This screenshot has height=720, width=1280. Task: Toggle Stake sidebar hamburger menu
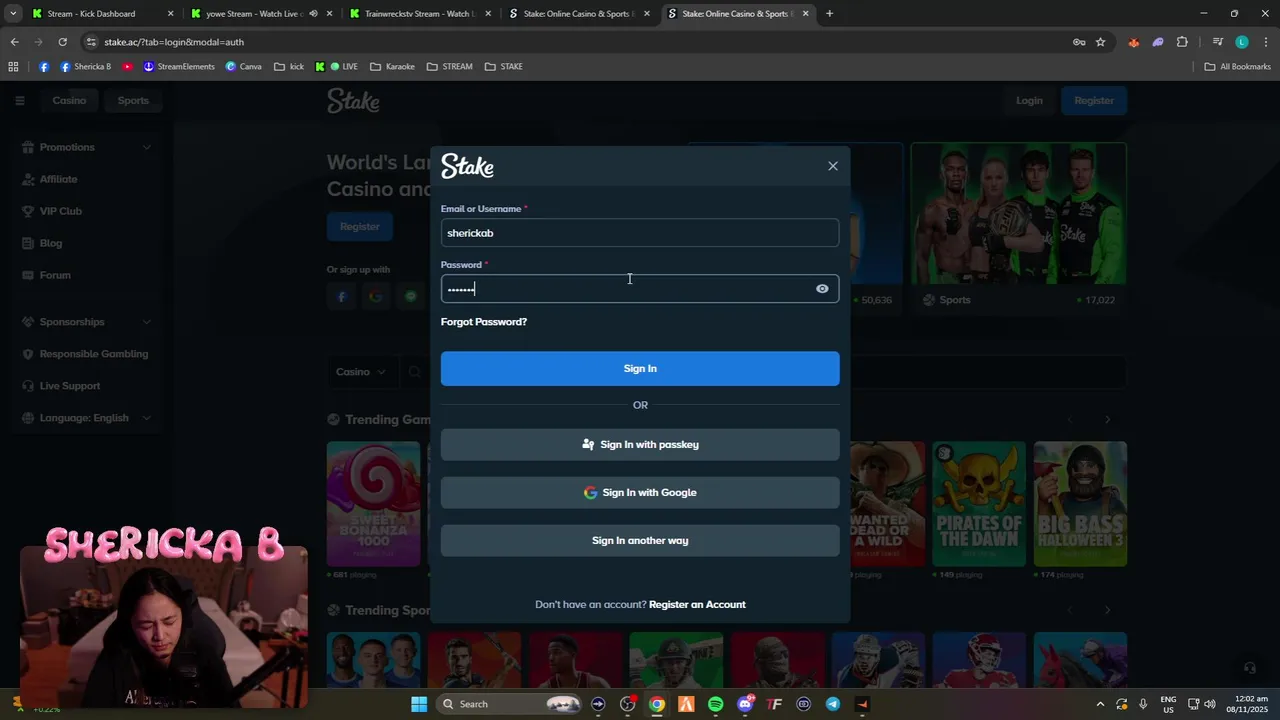(19, 100)
